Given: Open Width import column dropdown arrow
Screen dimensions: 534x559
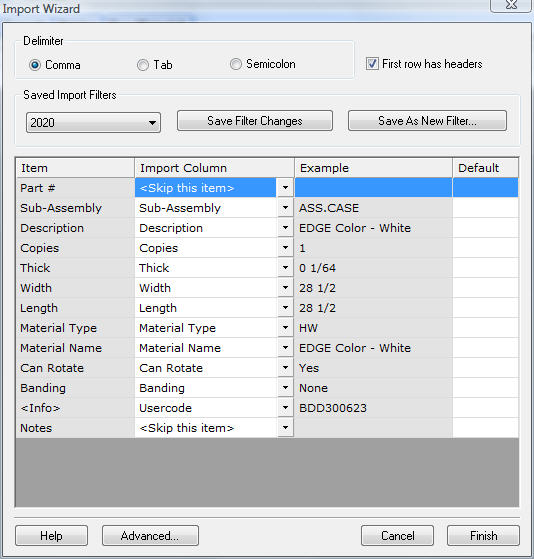Looking at the screenshot, I should click(285, 287).
